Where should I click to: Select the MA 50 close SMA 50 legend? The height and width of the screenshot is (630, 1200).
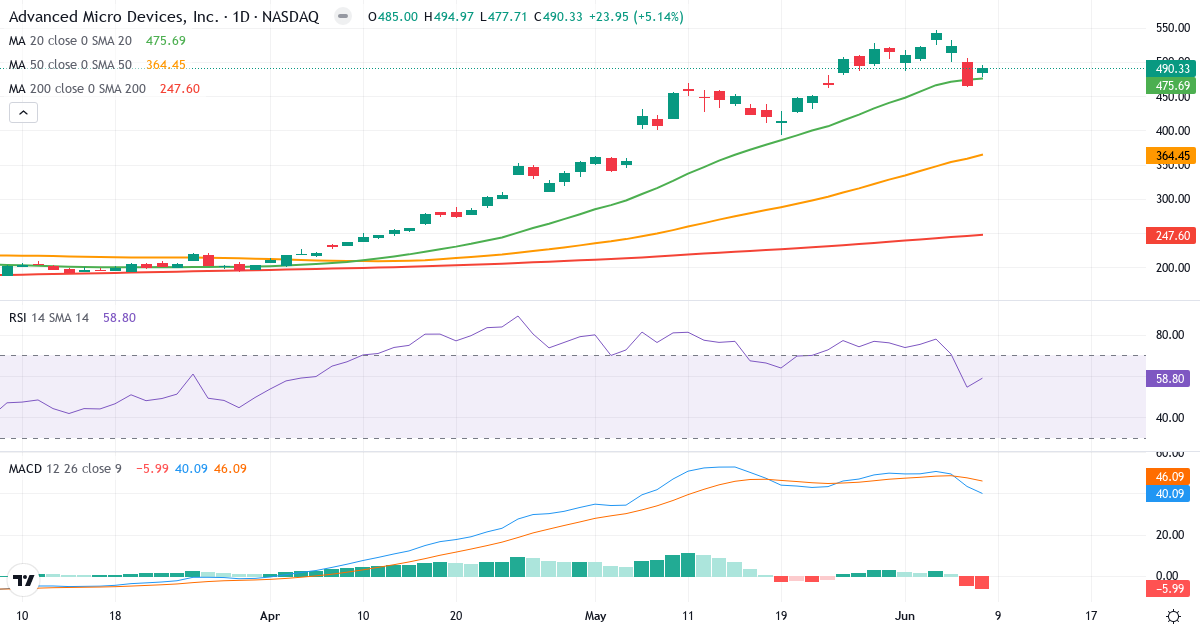tap(97, 65)
